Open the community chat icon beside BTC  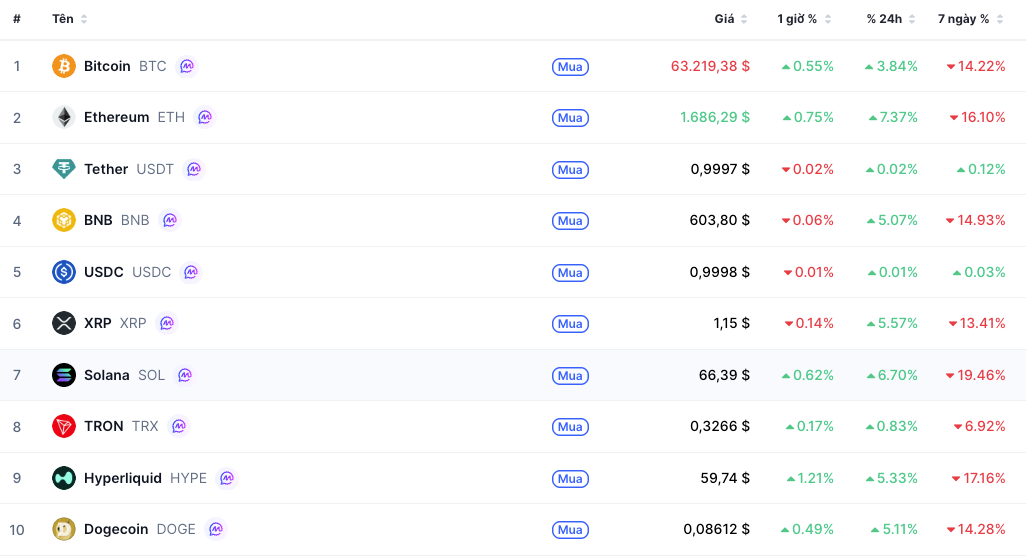pyautogui.click(x=187, y=66)
